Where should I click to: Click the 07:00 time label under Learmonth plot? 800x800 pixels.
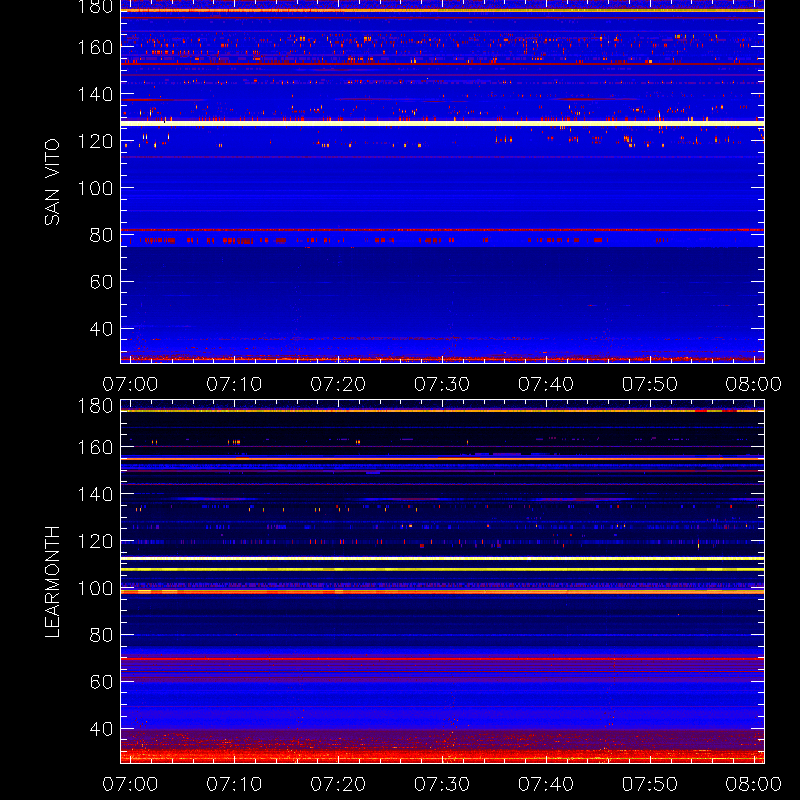tap(130, 784)
